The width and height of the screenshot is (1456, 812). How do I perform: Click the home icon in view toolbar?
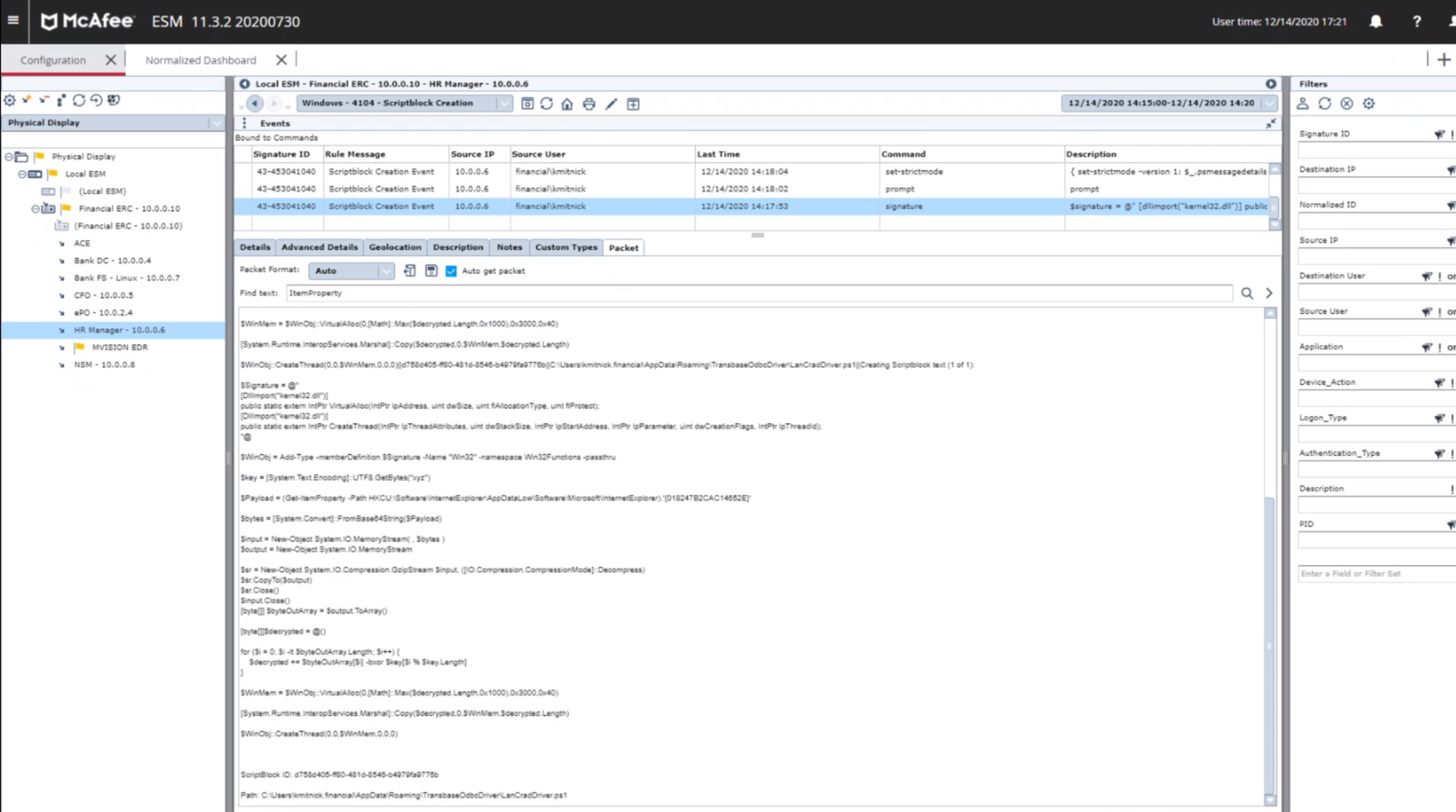click(567, 104)
